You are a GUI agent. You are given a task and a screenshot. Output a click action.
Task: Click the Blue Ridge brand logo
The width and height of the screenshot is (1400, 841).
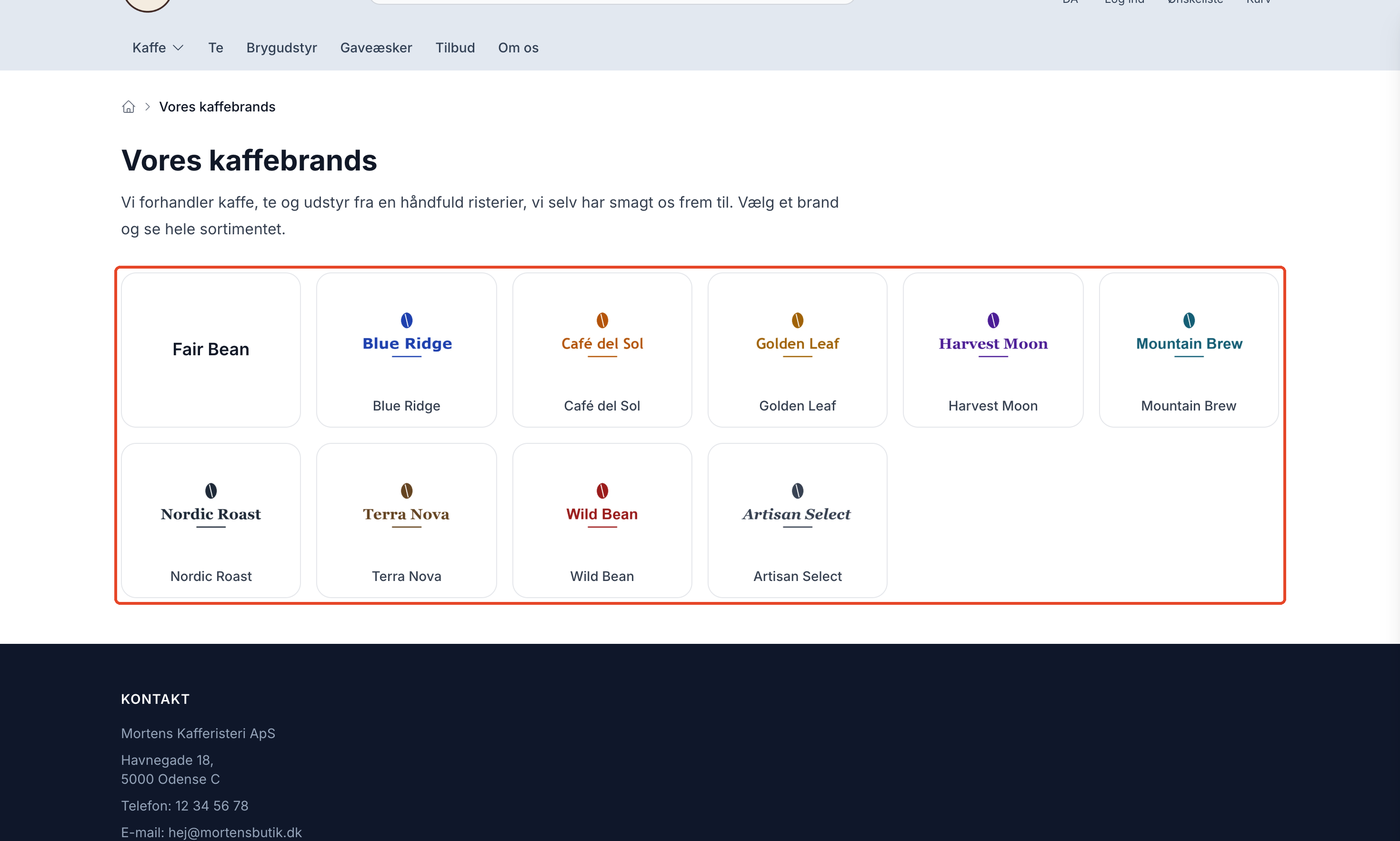tap(407, 335)
